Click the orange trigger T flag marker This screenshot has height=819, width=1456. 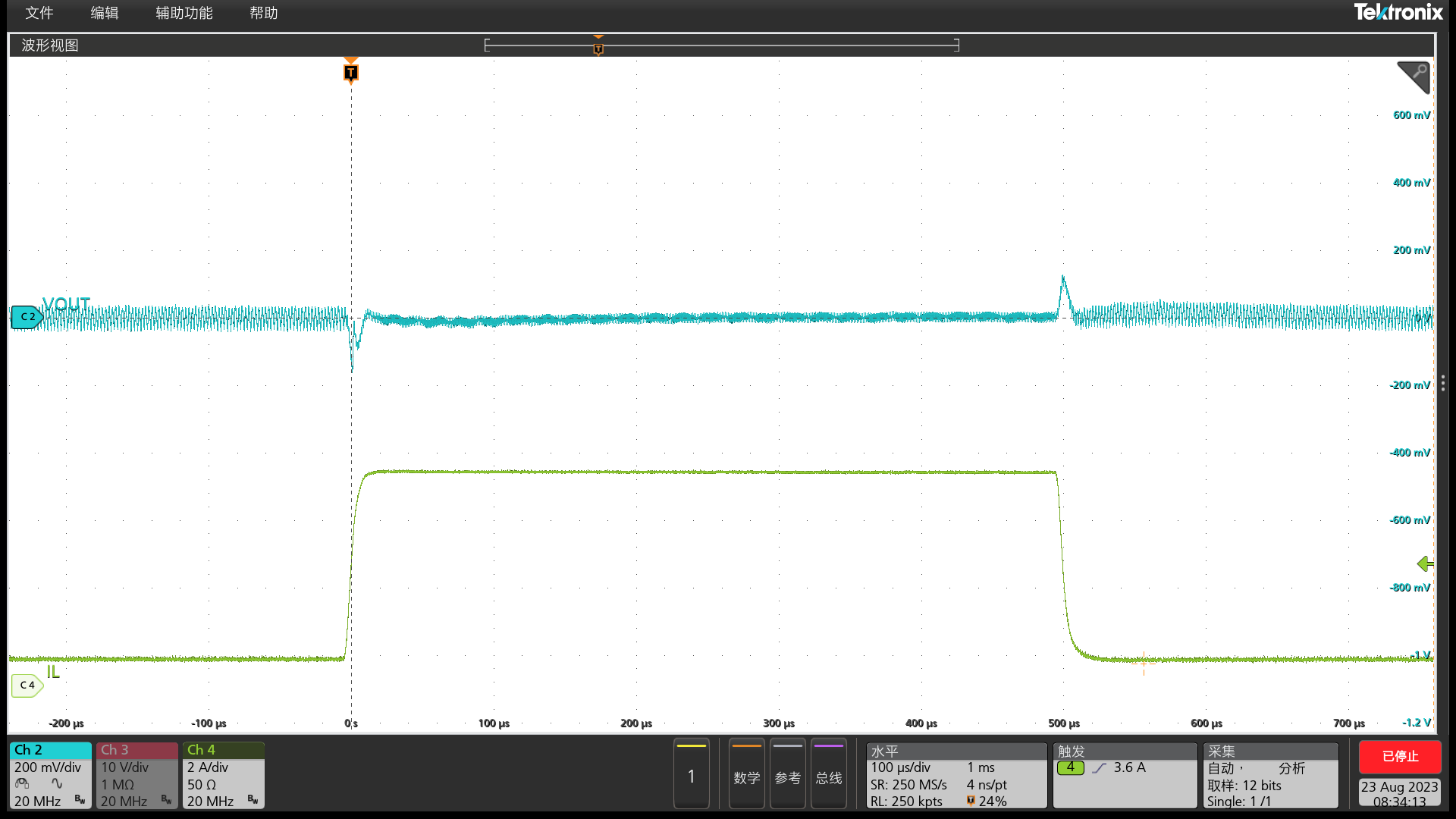tap(350, 72)
